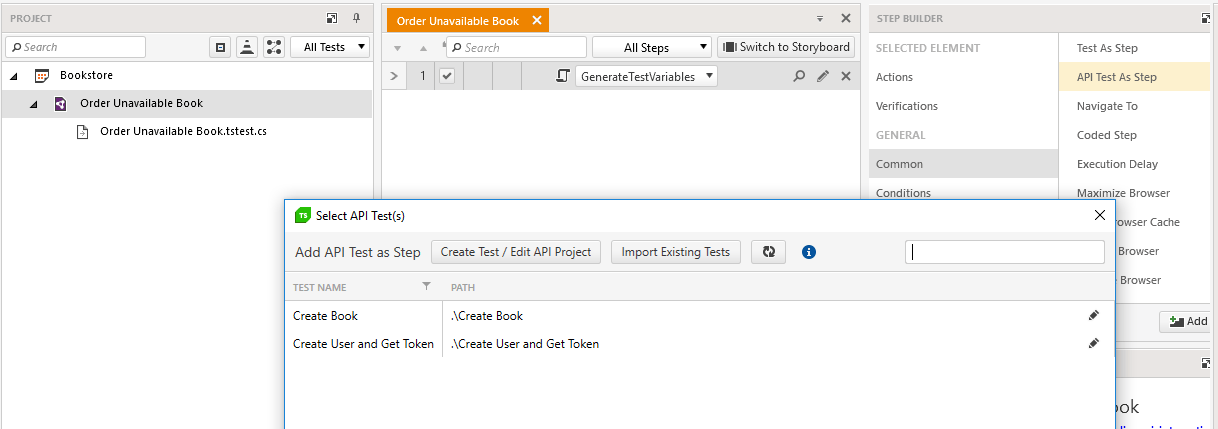Close the test editor pane with X

click(x=846, y=18)
